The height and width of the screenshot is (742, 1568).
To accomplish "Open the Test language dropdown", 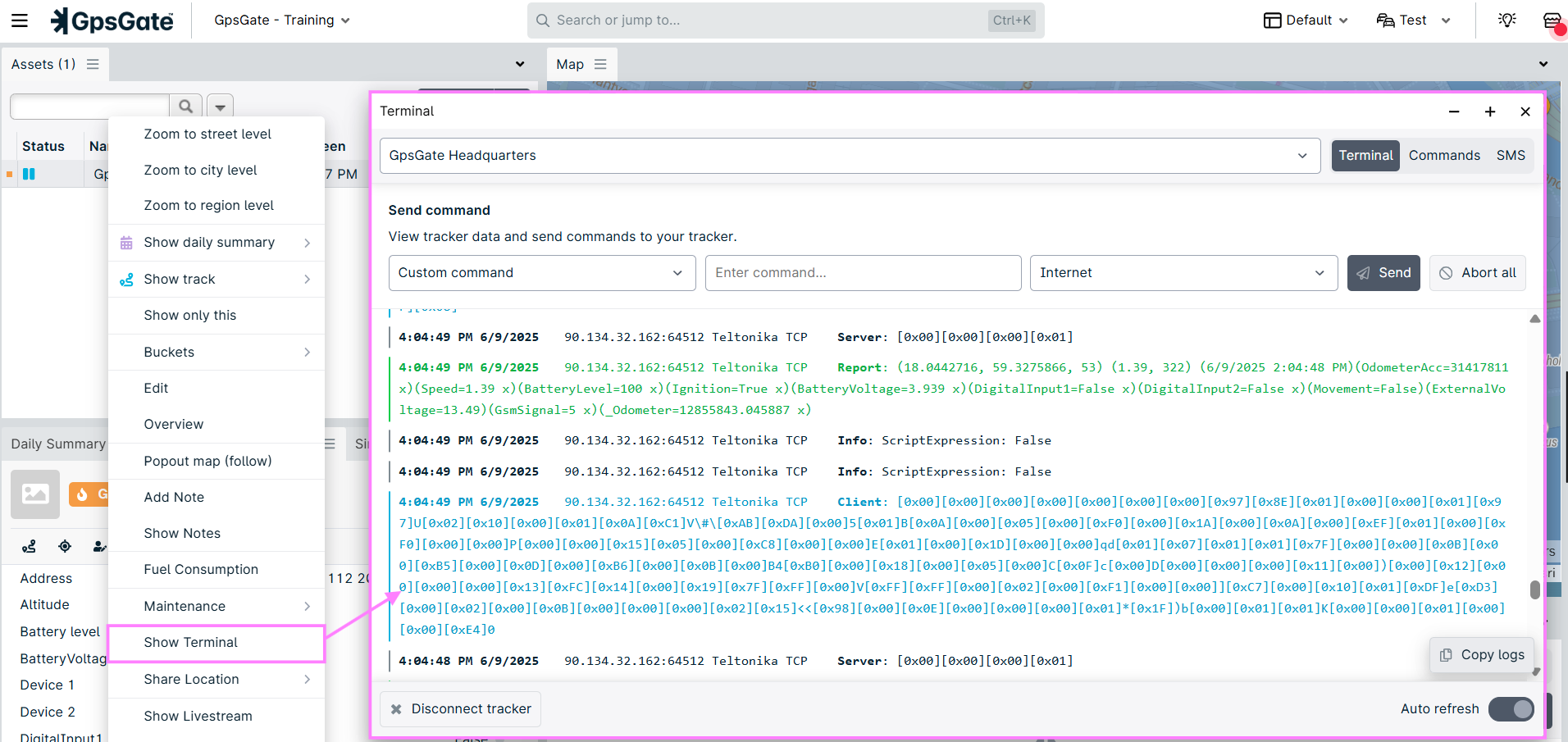I will tap(1414, 20).
